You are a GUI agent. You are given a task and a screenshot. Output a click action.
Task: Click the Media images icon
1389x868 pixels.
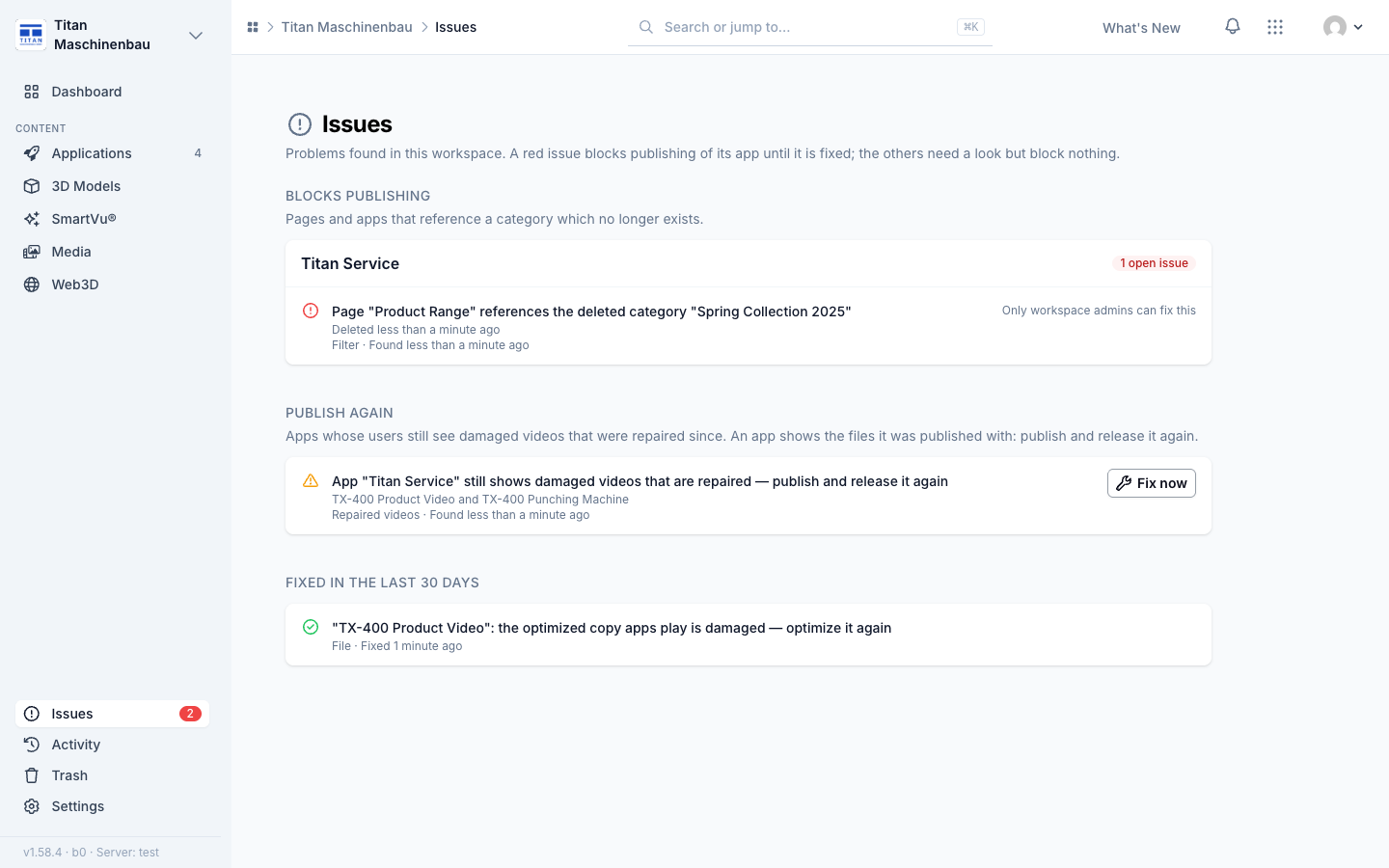click(x=32, y=252)
